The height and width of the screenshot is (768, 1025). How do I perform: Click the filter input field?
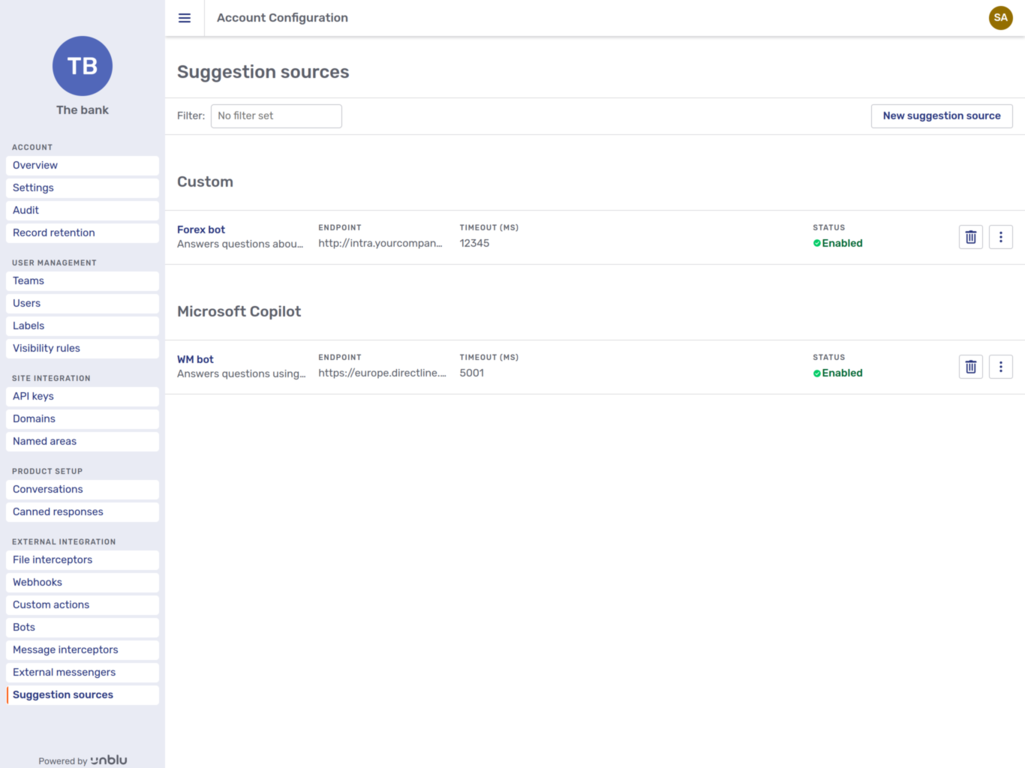click(x=276, y=115)
